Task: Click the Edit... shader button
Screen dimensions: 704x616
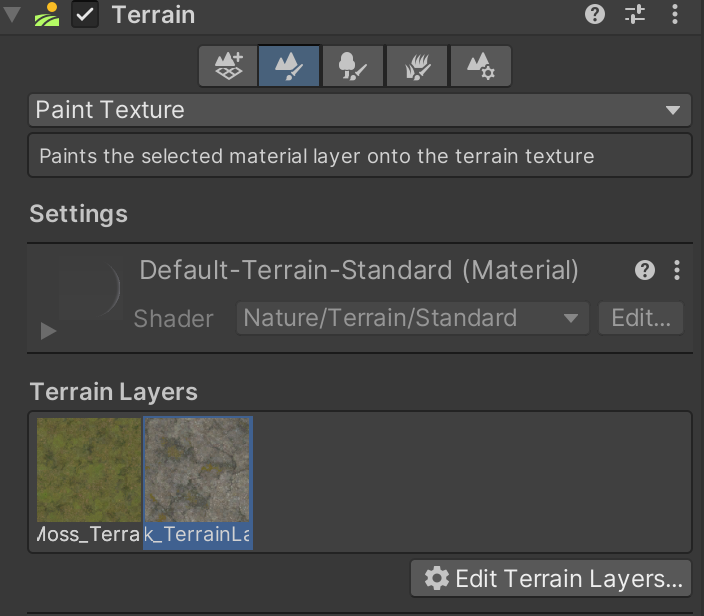Action: 640,318
